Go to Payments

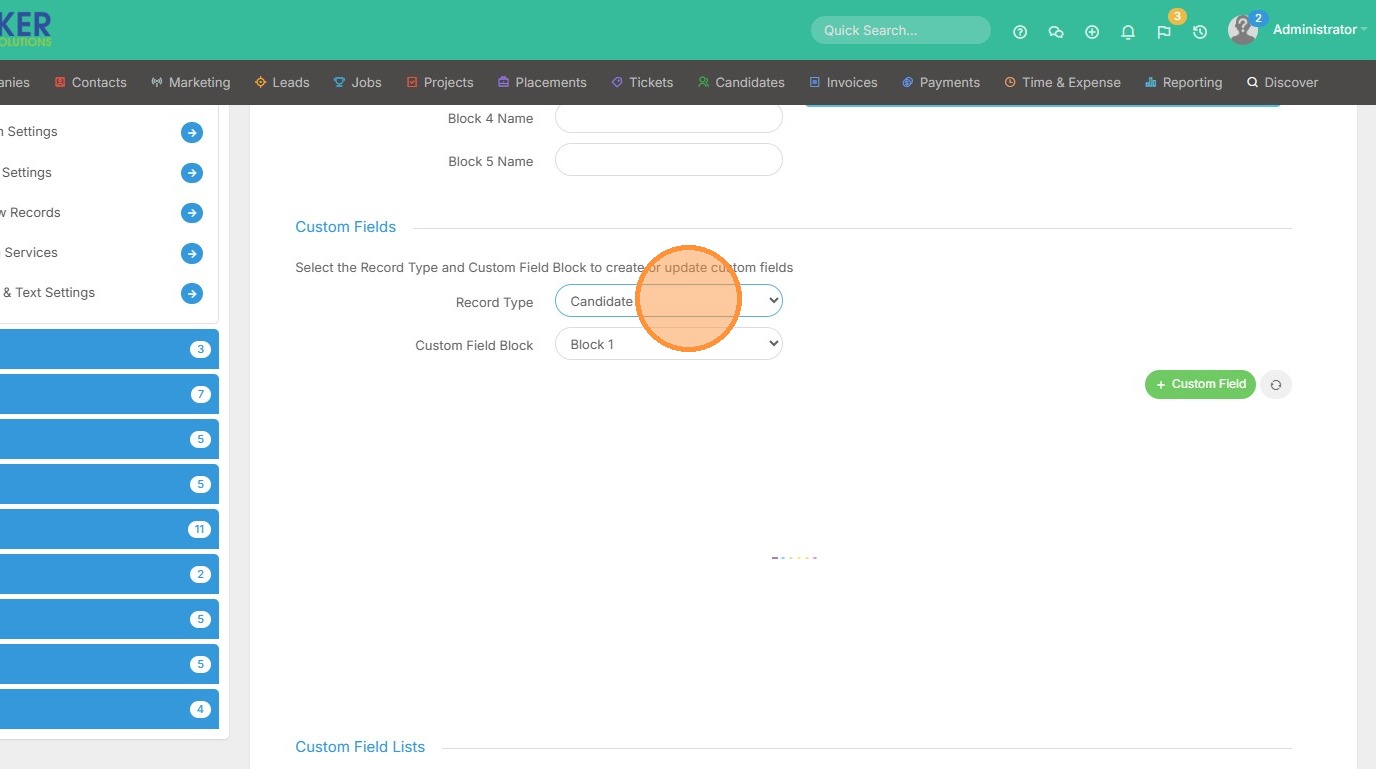click(940, 82)
